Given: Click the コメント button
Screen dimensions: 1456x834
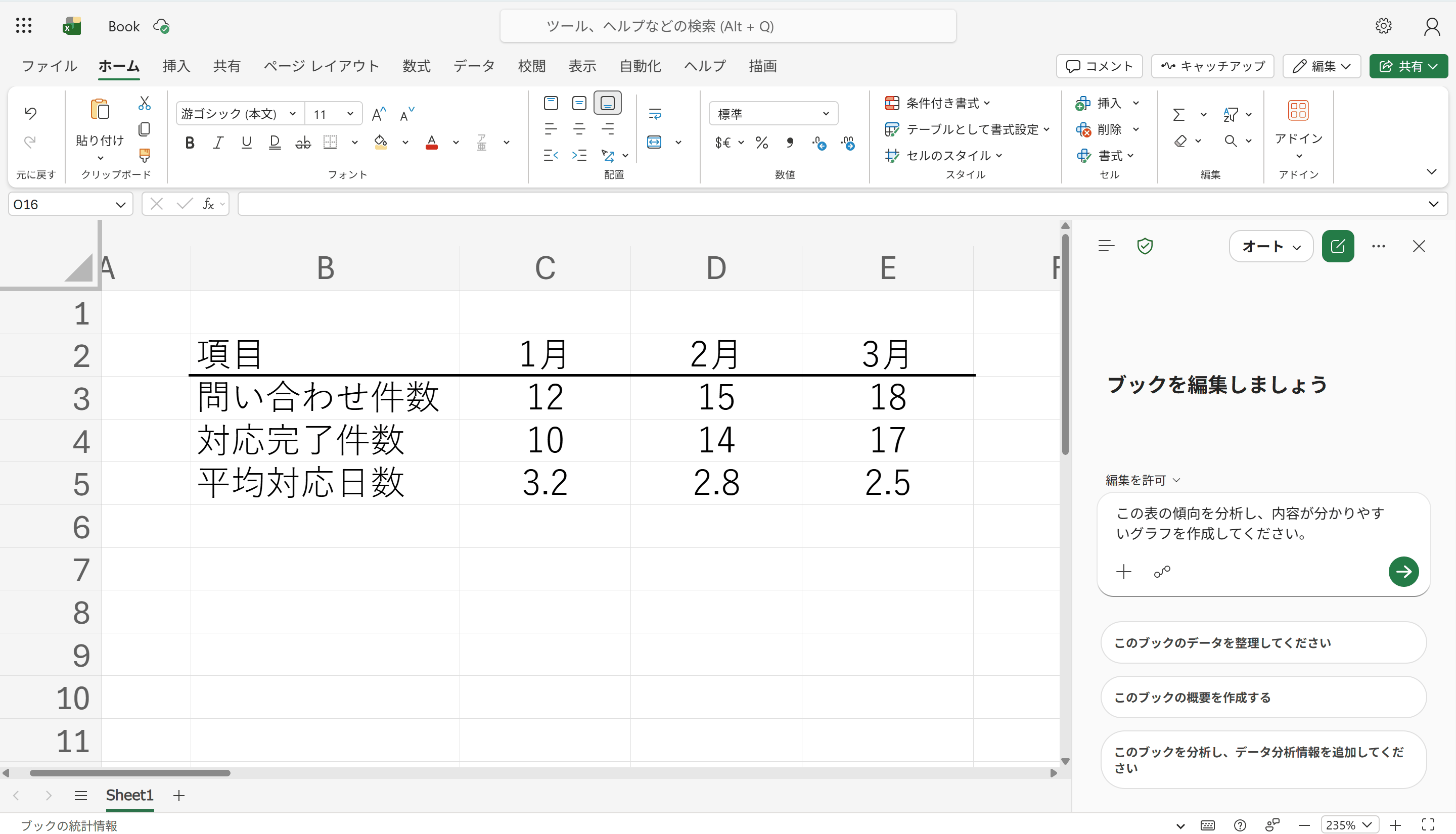Looking at the screenshot, I should point(1099,66).
